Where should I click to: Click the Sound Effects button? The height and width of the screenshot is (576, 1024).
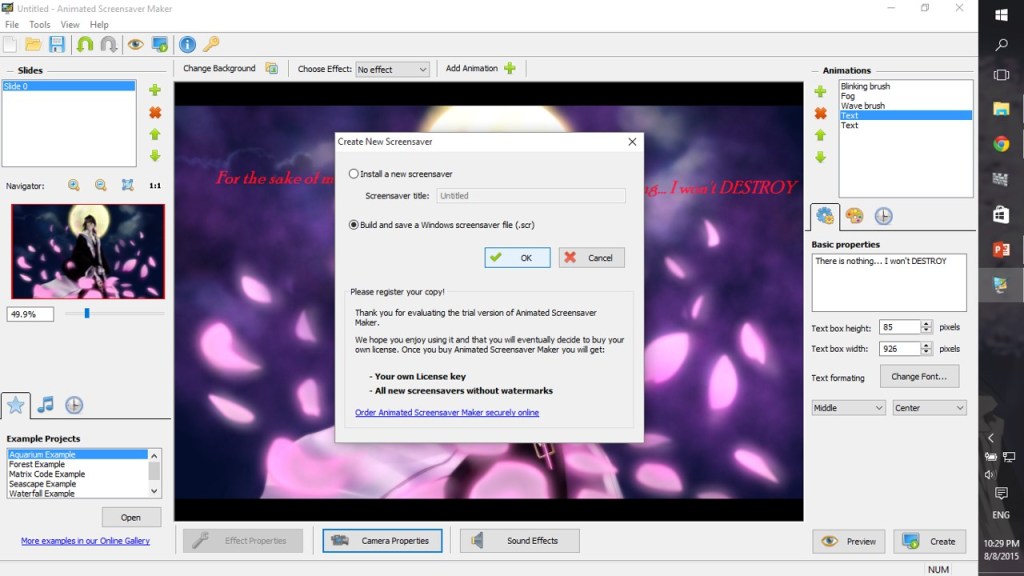pos(519,541)
